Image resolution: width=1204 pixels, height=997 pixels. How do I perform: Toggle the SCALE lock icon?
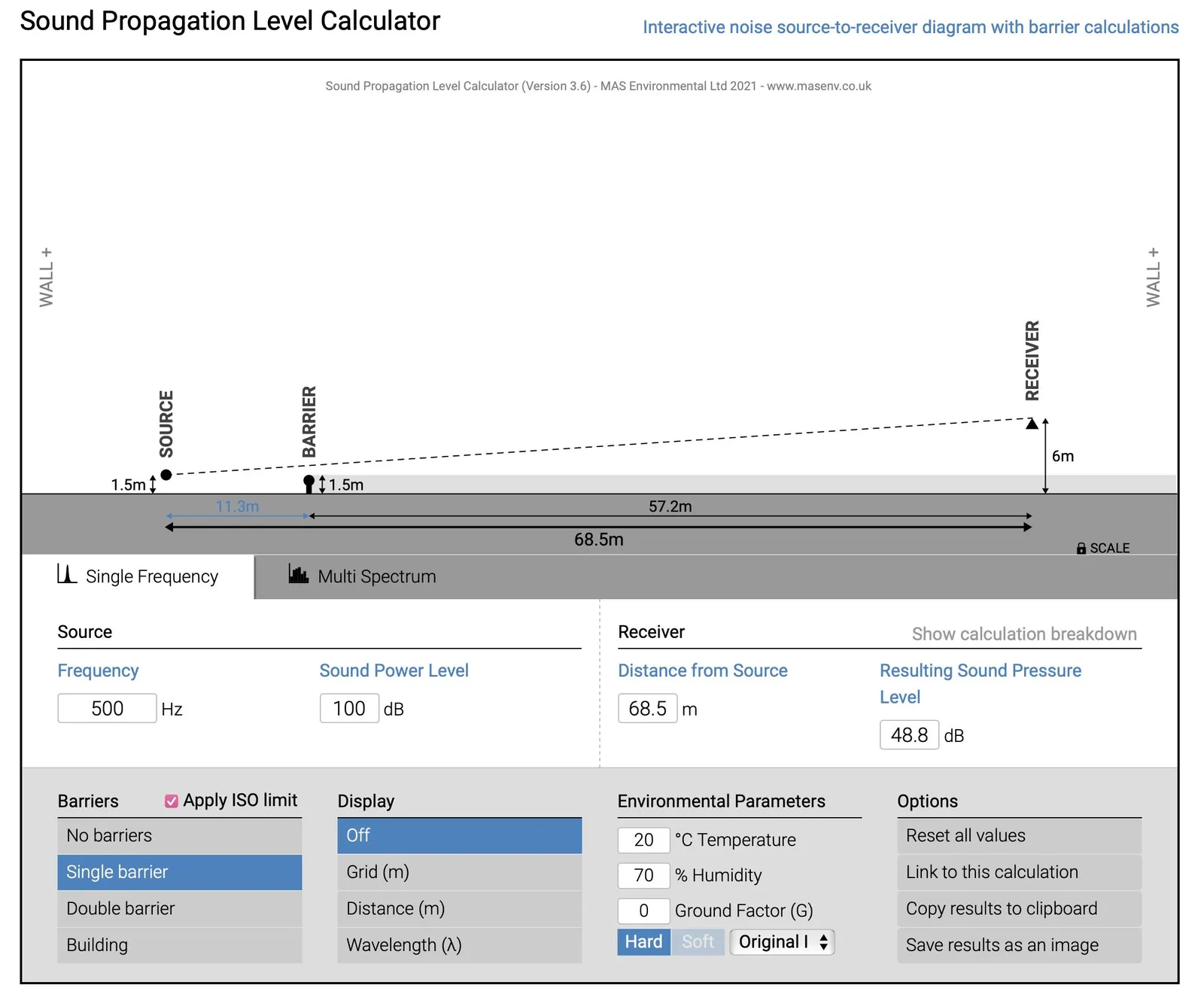point(1081,549)
